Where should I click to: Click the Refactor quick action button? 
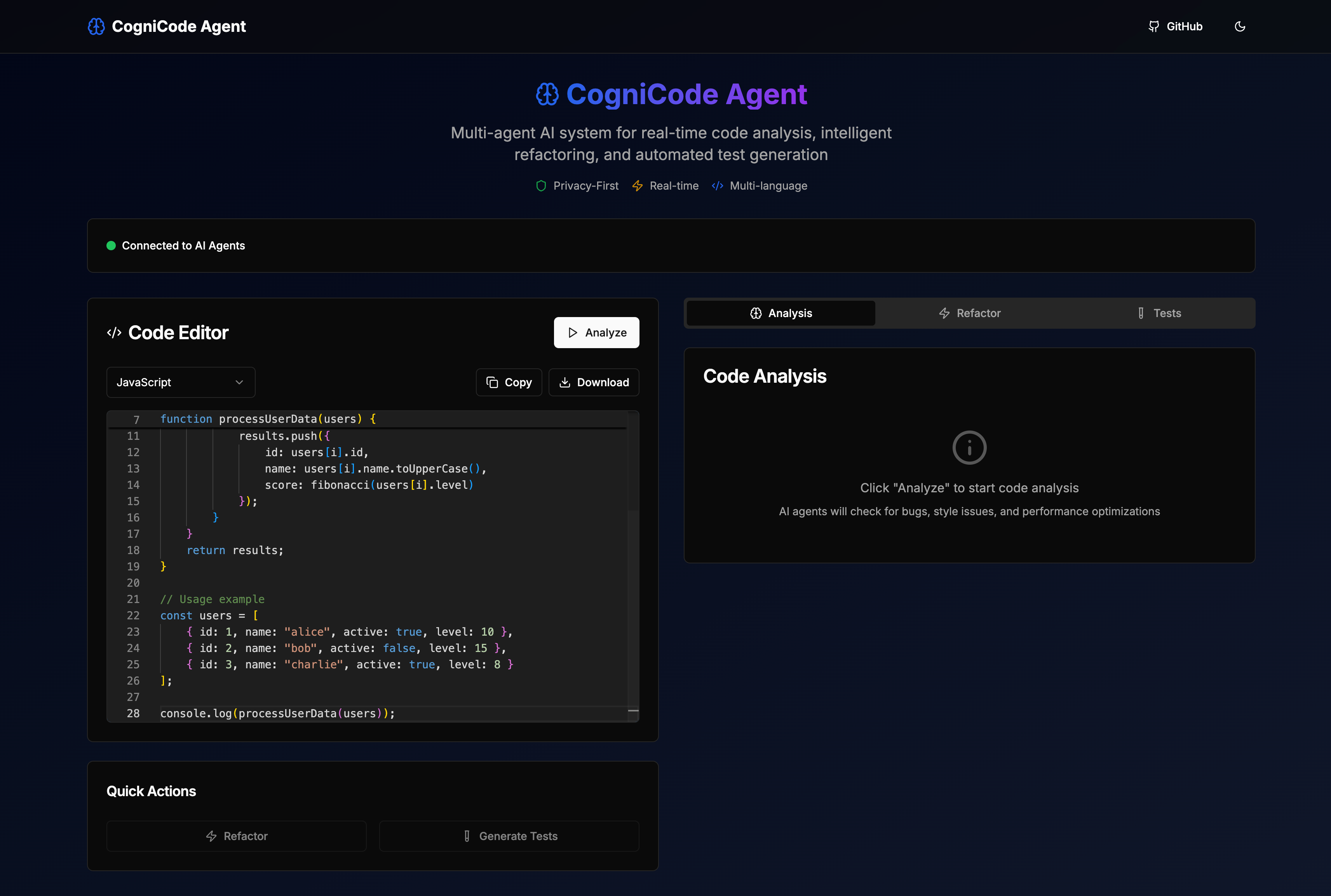pos(237,836)
